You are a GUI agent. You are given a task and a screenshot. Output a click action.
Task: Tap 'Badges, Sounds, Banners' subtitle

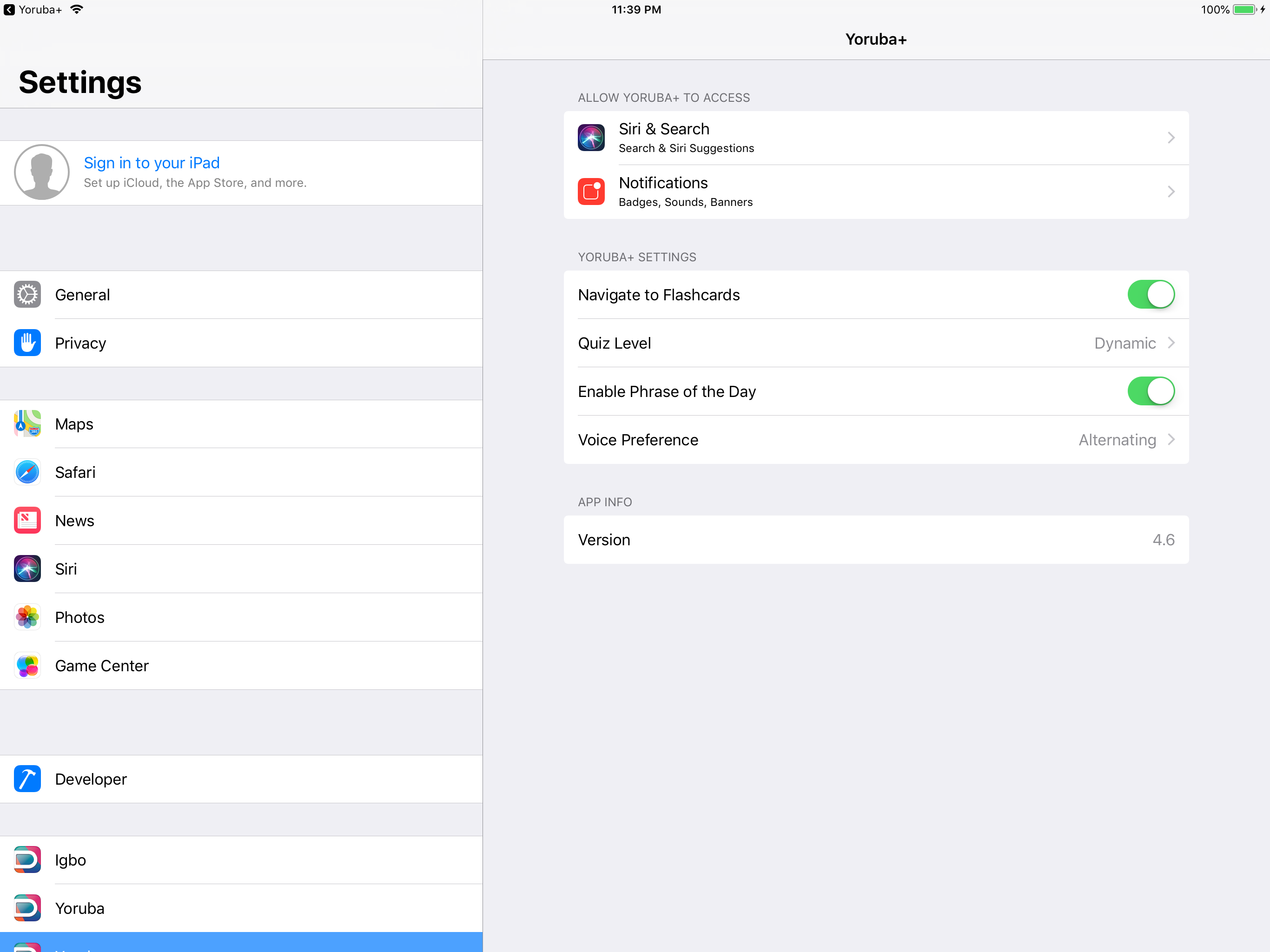pyautogui.click(x=686, y=202)
